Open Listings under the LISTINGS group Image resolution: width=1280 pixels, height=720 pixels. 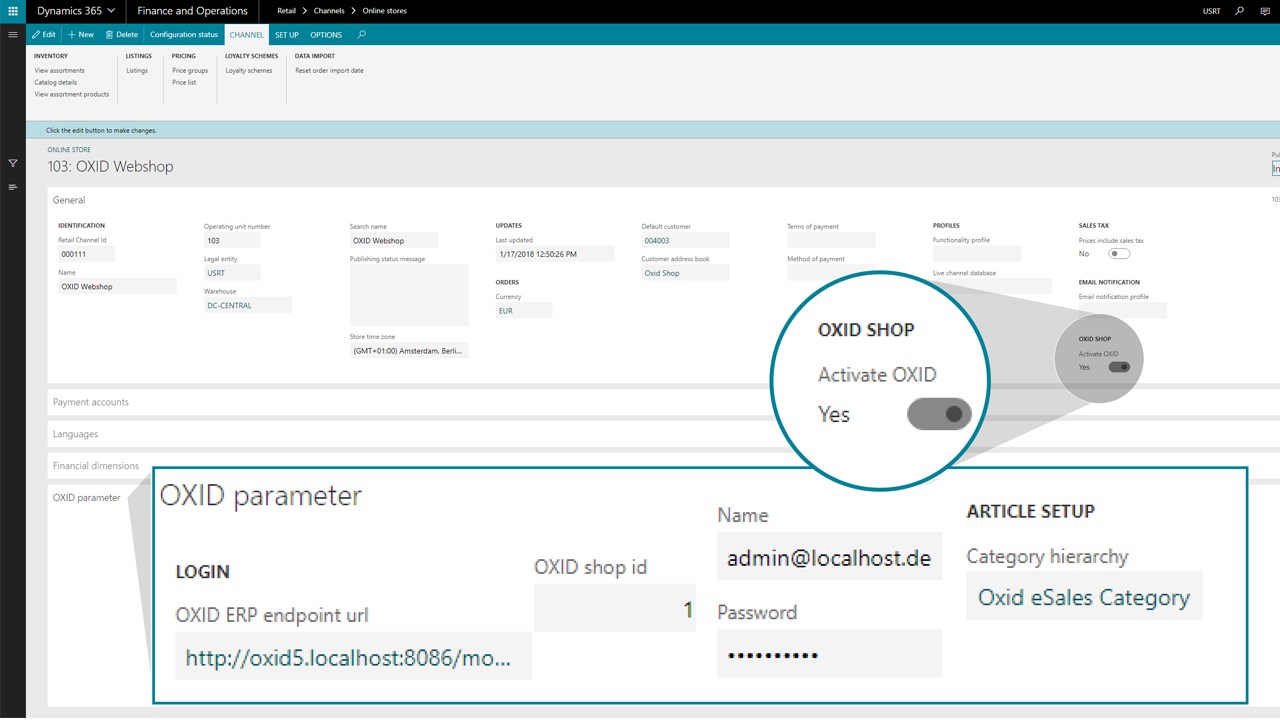pyautogui.click(x=137, y=71)
